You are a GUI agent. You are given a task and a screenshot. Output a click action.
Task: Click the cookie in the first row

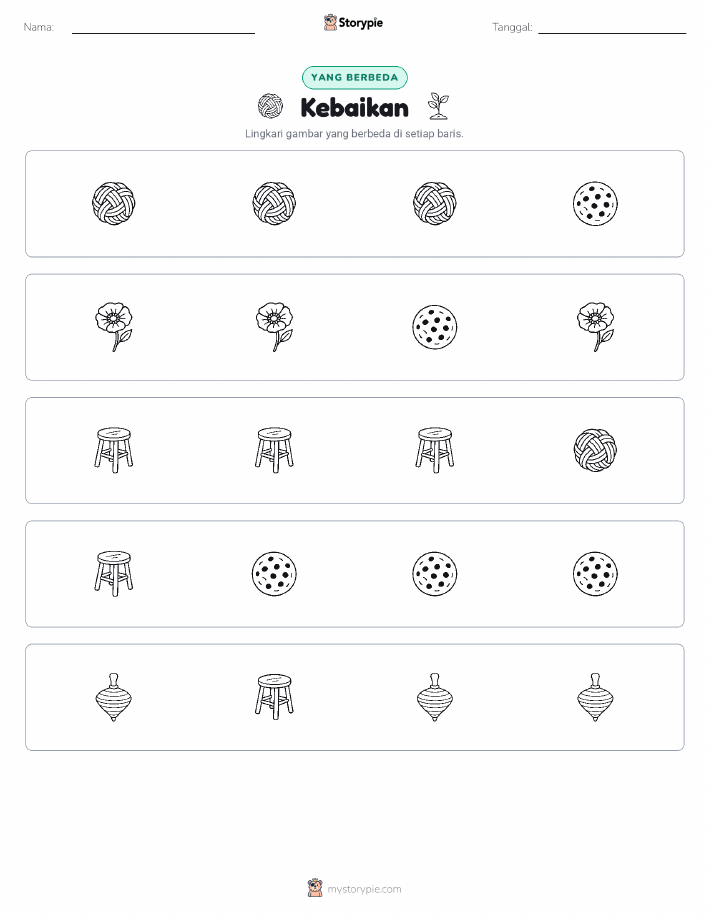(x=595, y=204)
